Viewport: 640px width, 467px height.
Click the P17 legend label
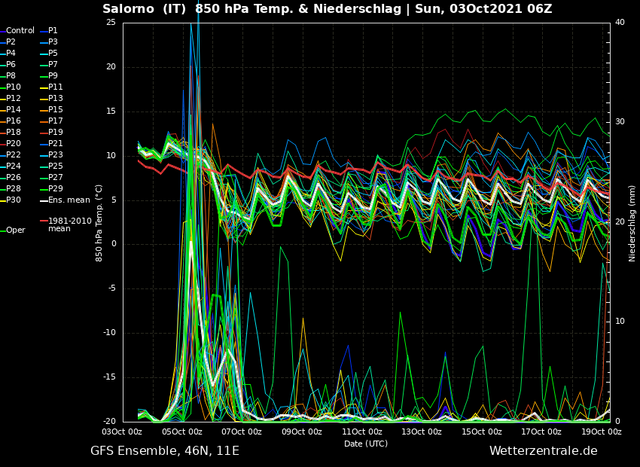(55, 121)
